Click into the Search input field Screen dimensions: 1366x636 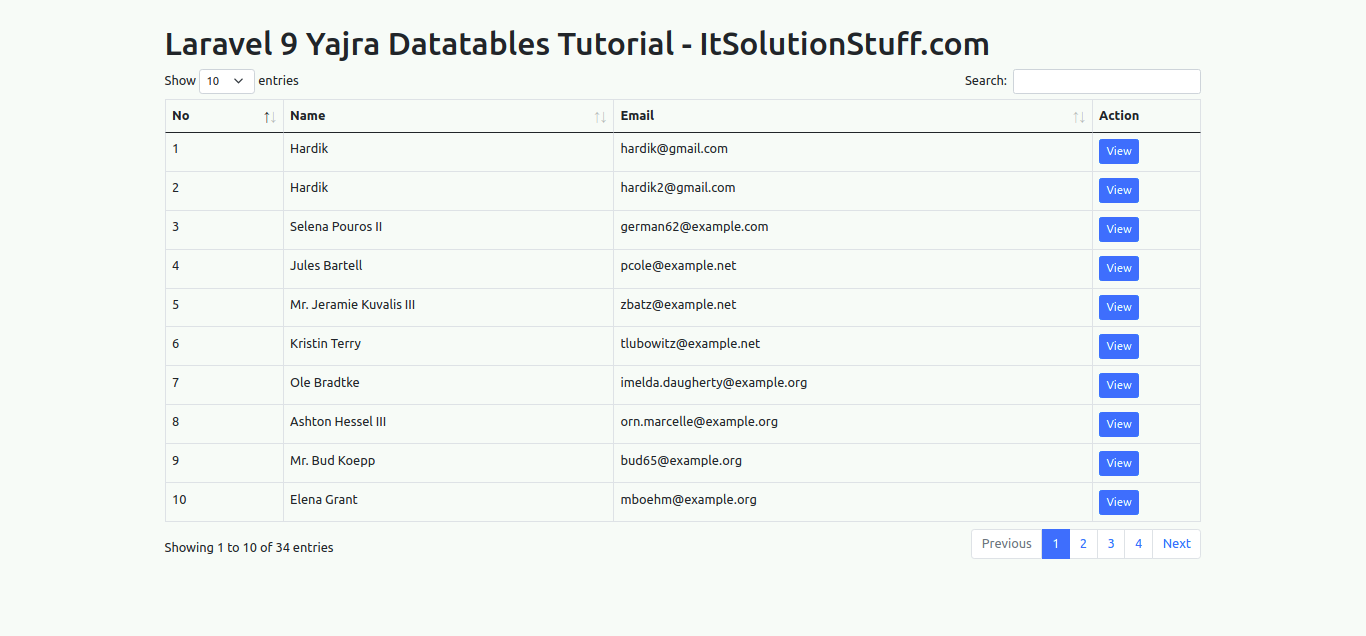tap(1106, 81)
